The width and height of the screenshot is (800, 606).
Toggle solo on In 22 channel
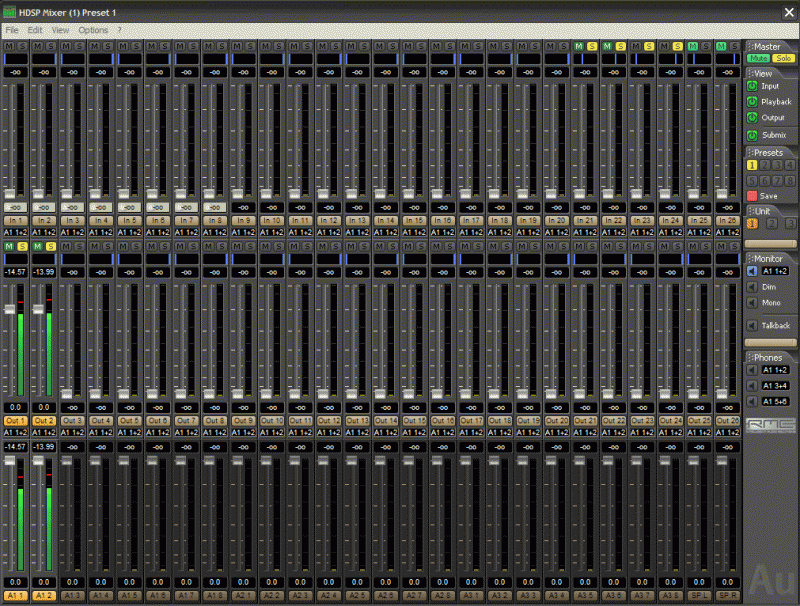pyautogui.click(x=620, y=46)
